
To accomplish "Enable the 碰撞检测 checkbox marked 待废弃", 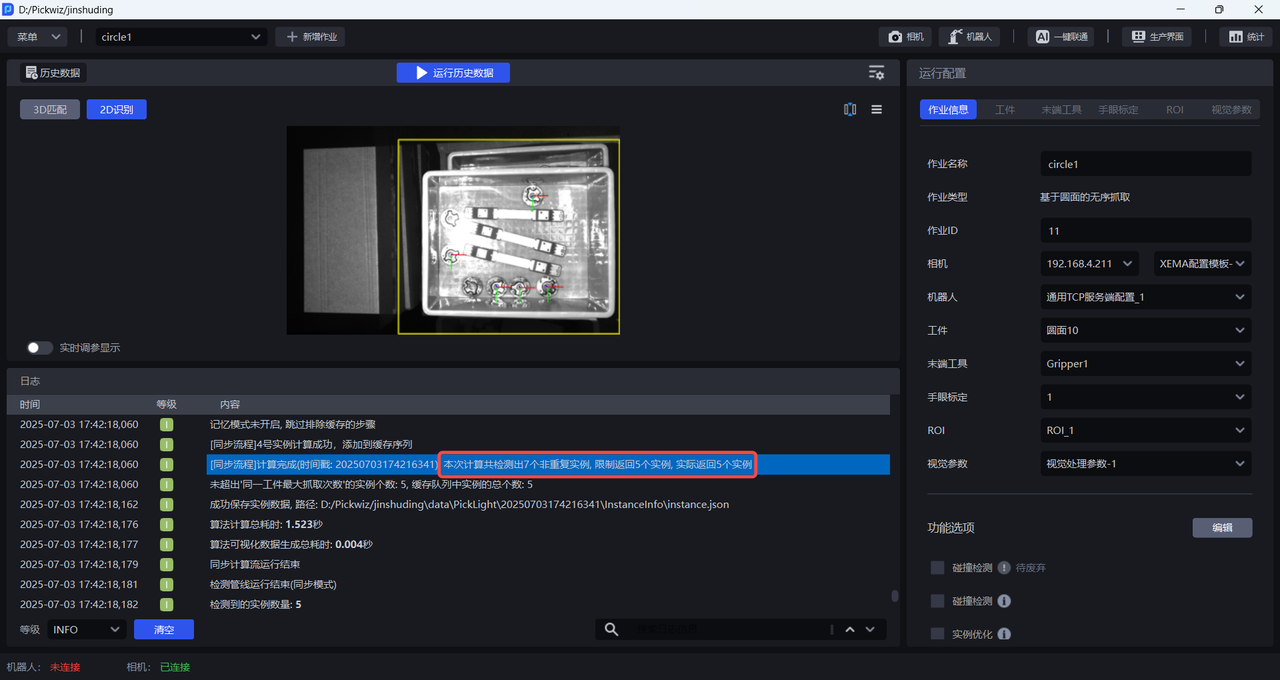I will (937, 568).
